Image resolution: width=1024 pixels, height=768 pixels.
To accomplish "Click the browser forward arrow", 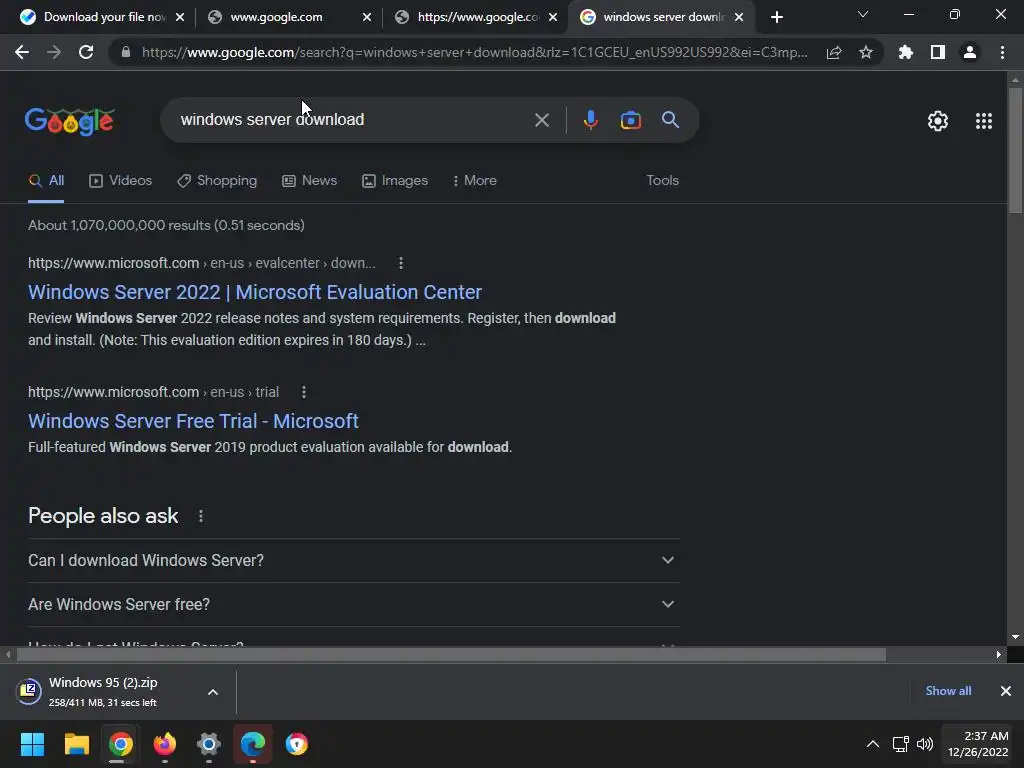I will 54,52.
